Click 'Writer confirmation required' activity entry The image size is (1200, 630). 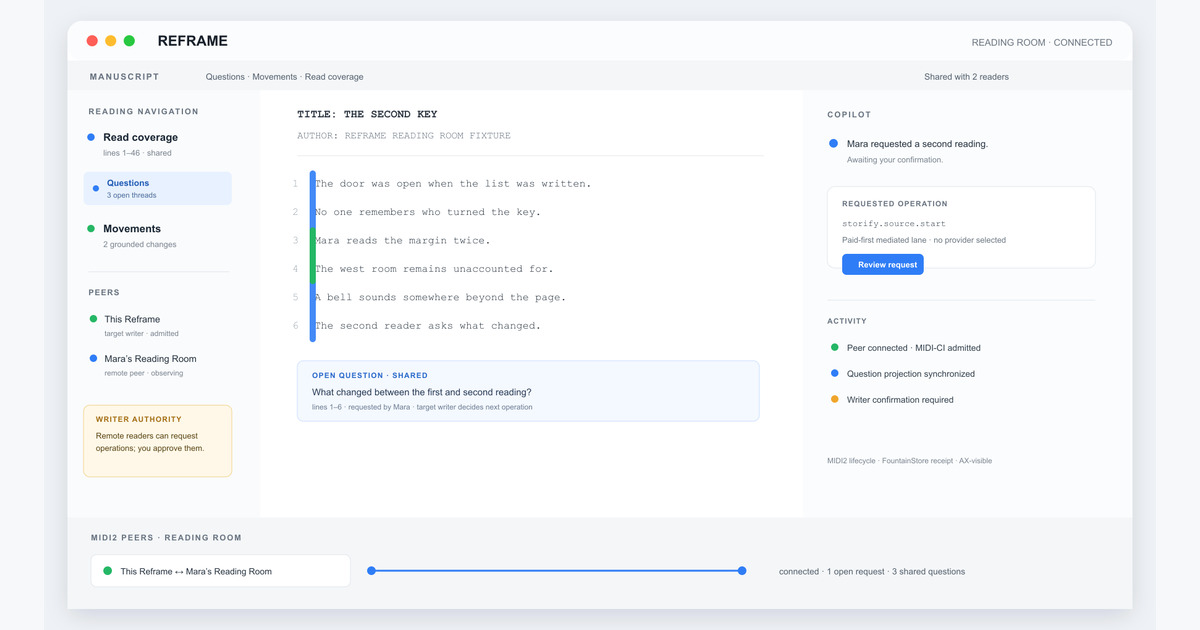900,400
